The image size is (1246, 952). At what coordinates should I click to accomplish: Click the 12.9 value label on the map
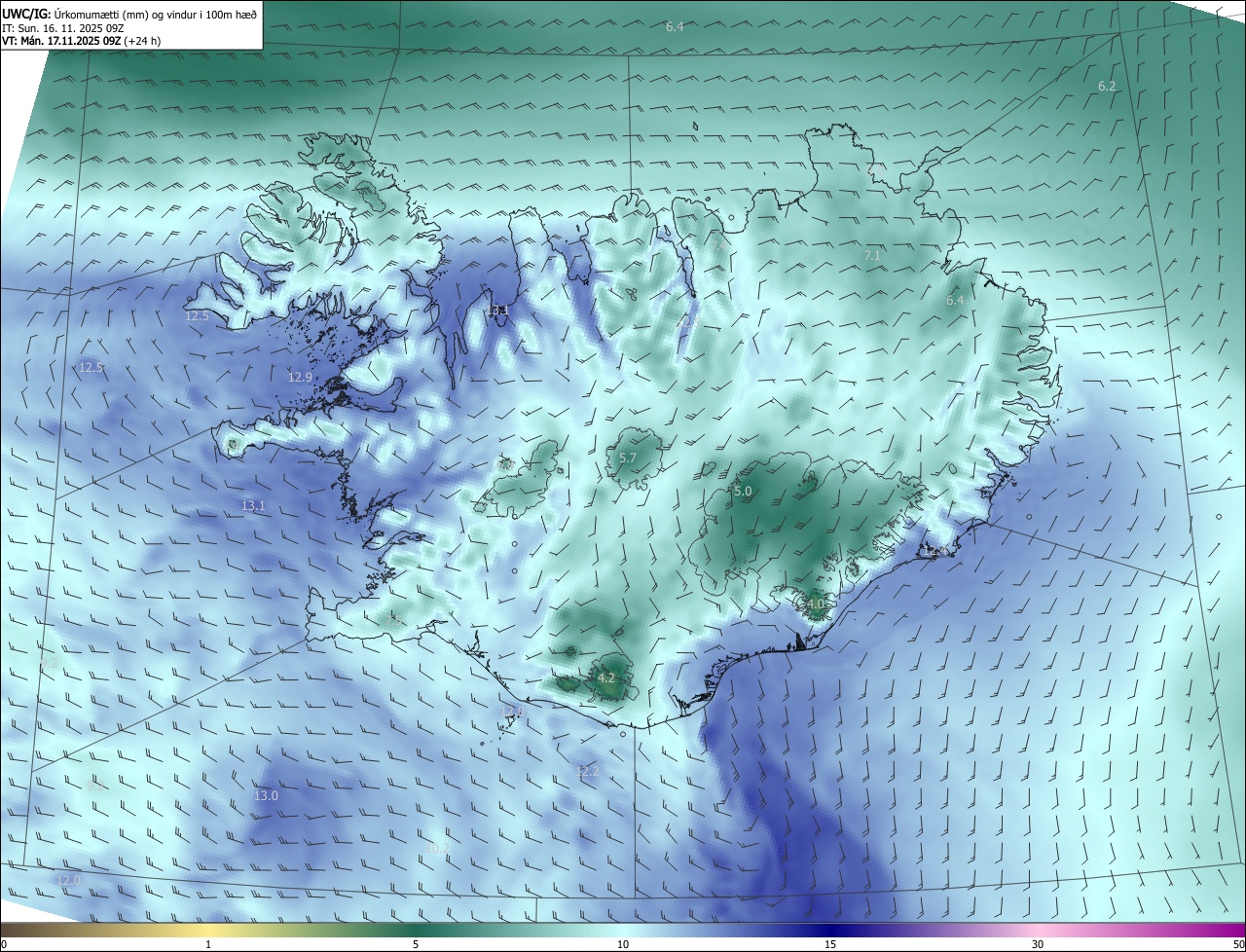pos(300,377)
